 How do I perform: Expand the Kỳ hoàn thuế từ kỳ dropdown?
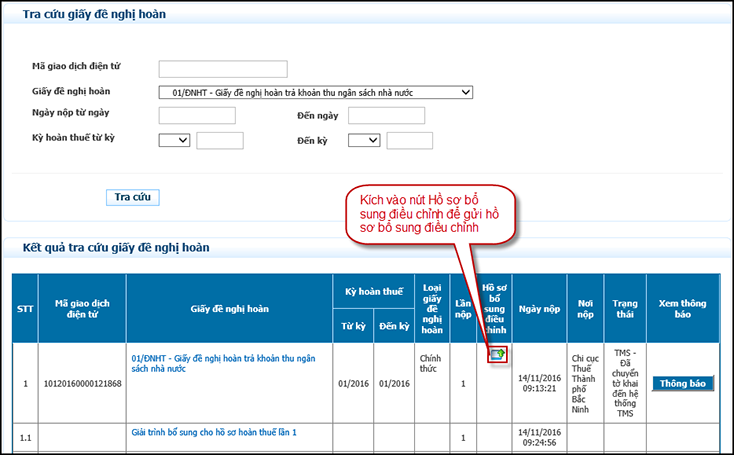174,140
